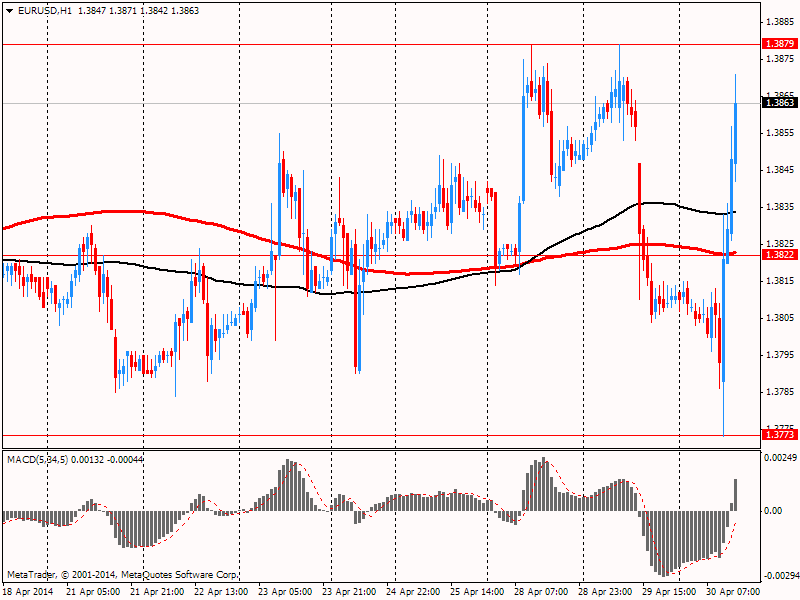Click the 23 Apr 05:00 time label
This screenshot has width=800, height=600.
(x=286, y=592)
